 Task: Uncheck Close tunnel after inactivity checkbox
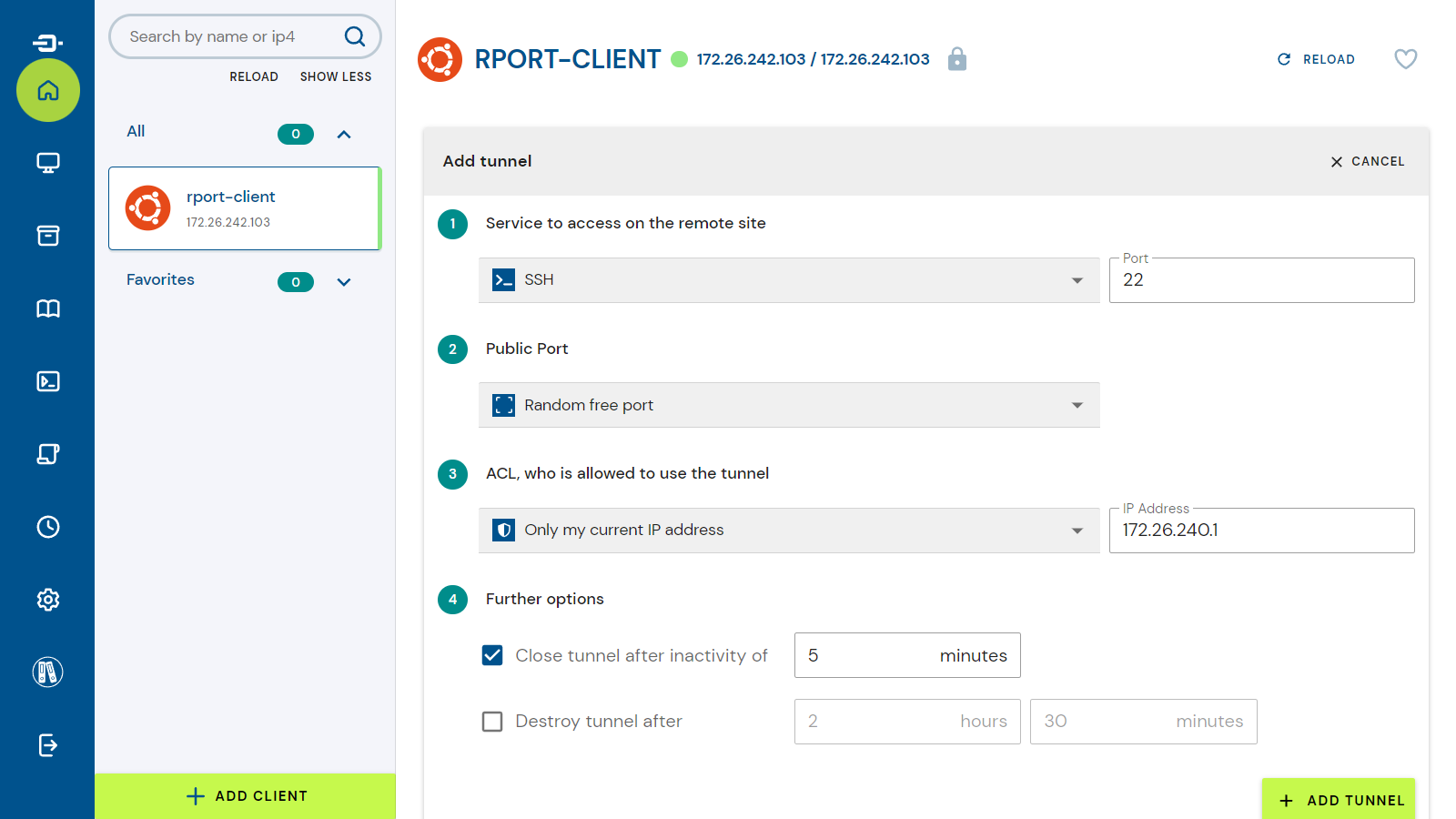coord(492,655)
